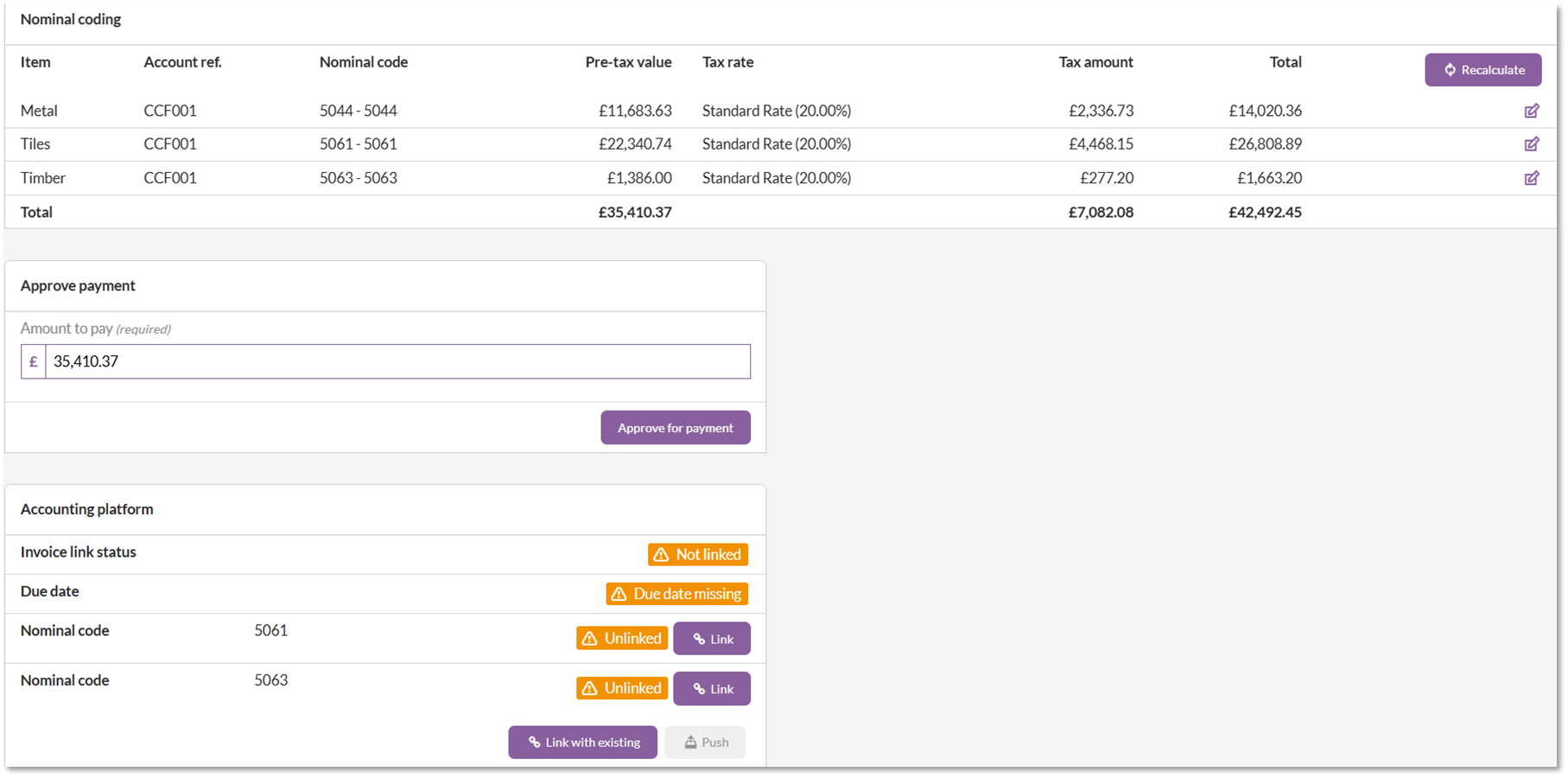Click edit icon for Tiles row
1568x778 pixels.
(x=1532, y=144)
